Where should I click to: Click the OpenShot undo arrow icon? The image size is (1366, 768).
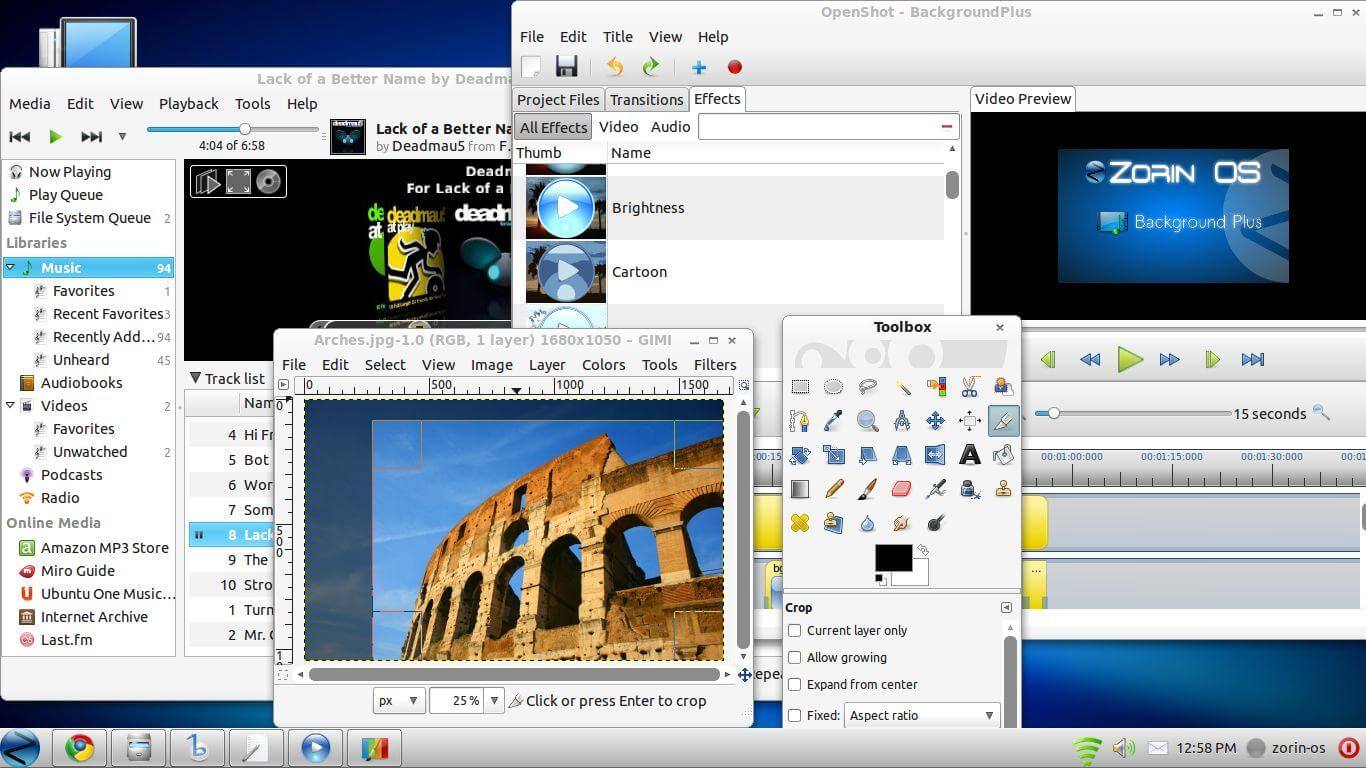(614, 67)
